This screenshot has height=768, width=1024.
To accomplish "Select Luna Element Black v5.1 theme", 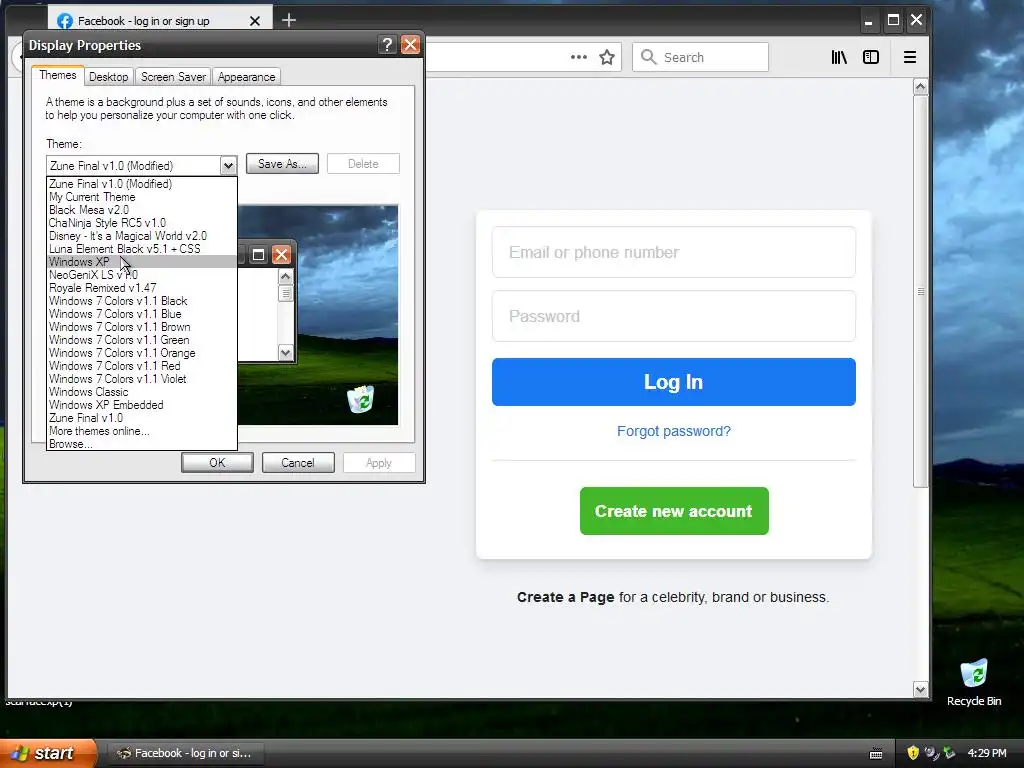I will pyautogui.click(x=142, y=249).
